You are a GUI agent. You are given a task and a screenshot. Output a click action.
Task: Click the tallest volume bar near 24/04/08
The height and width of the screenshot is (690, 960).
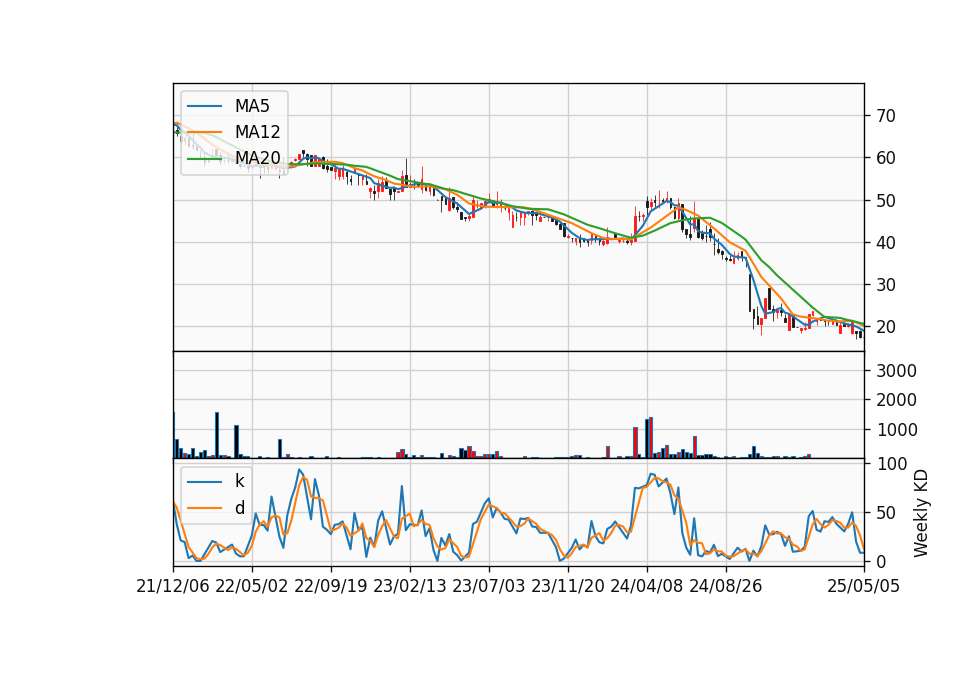tap(650, 438)
